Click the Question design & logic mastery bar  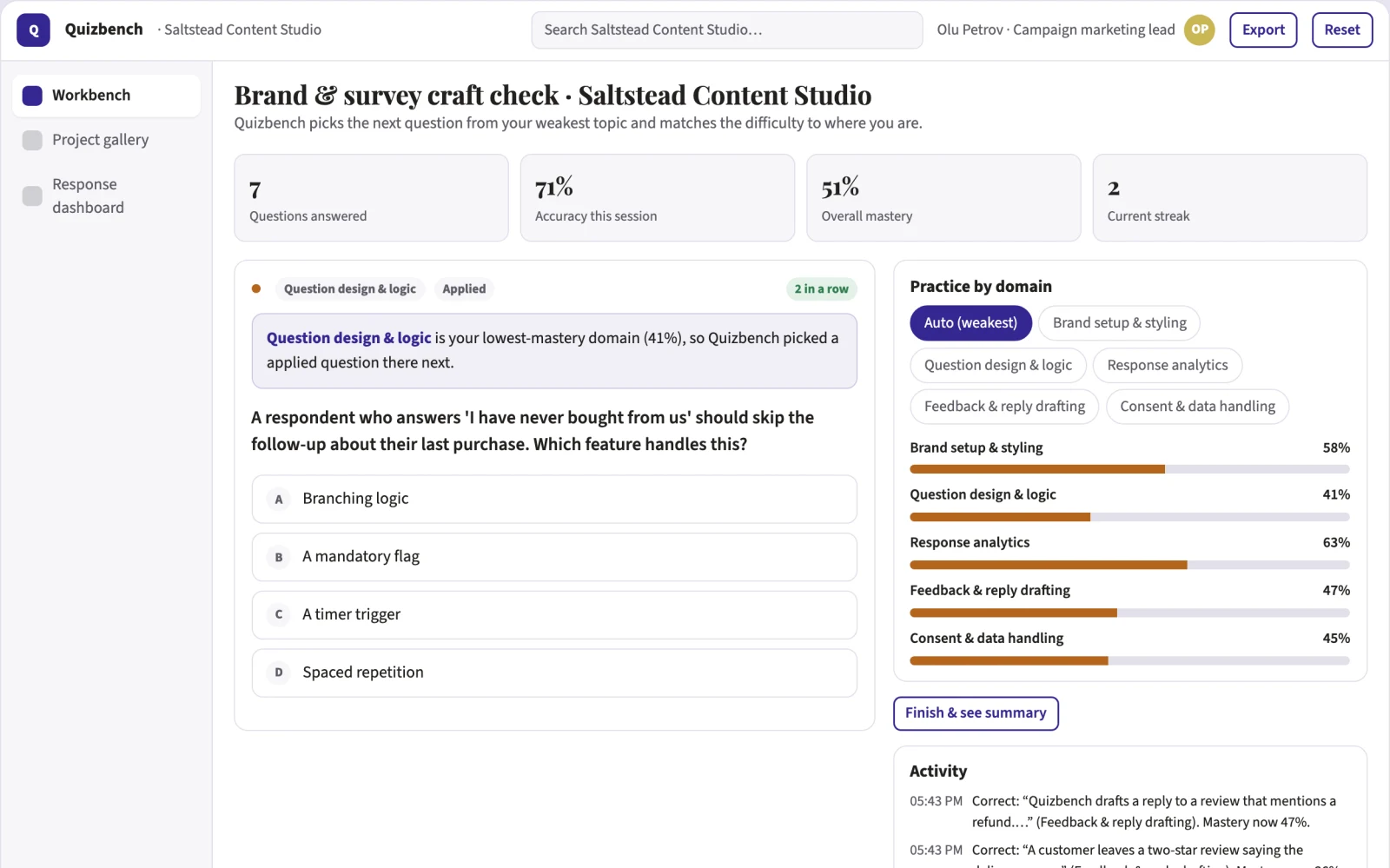point(1129,517)
